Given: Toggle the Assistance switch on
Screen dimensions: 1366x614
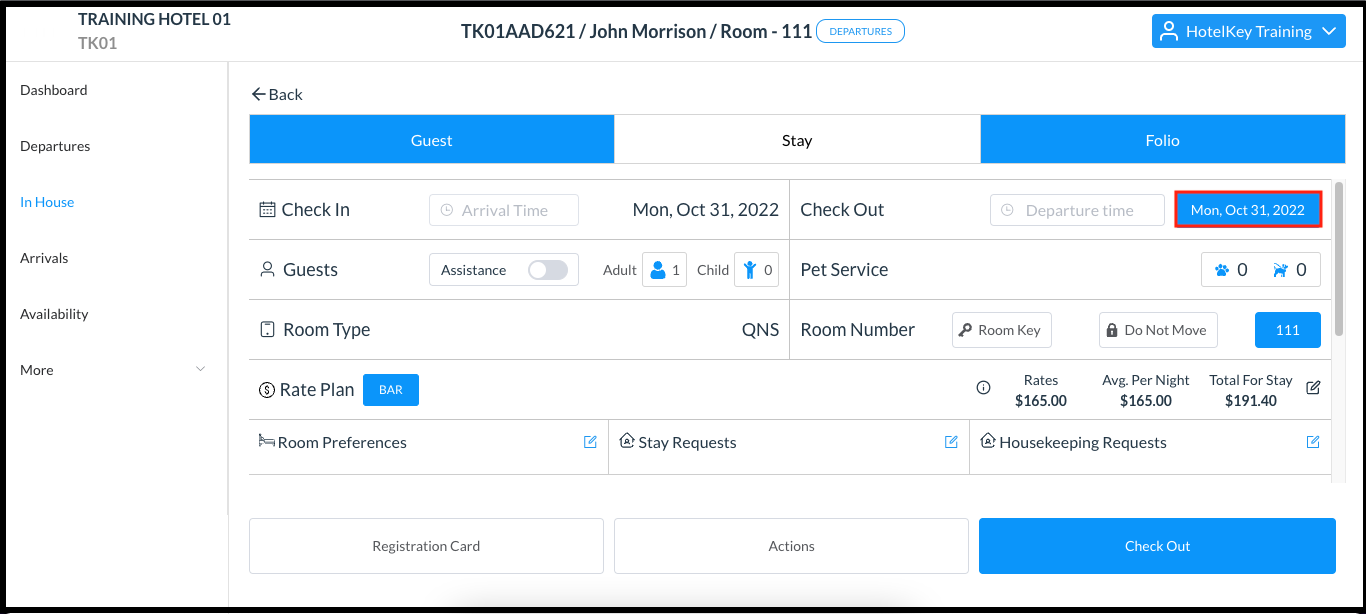Looking at the screenshot, I should point(548,270).
